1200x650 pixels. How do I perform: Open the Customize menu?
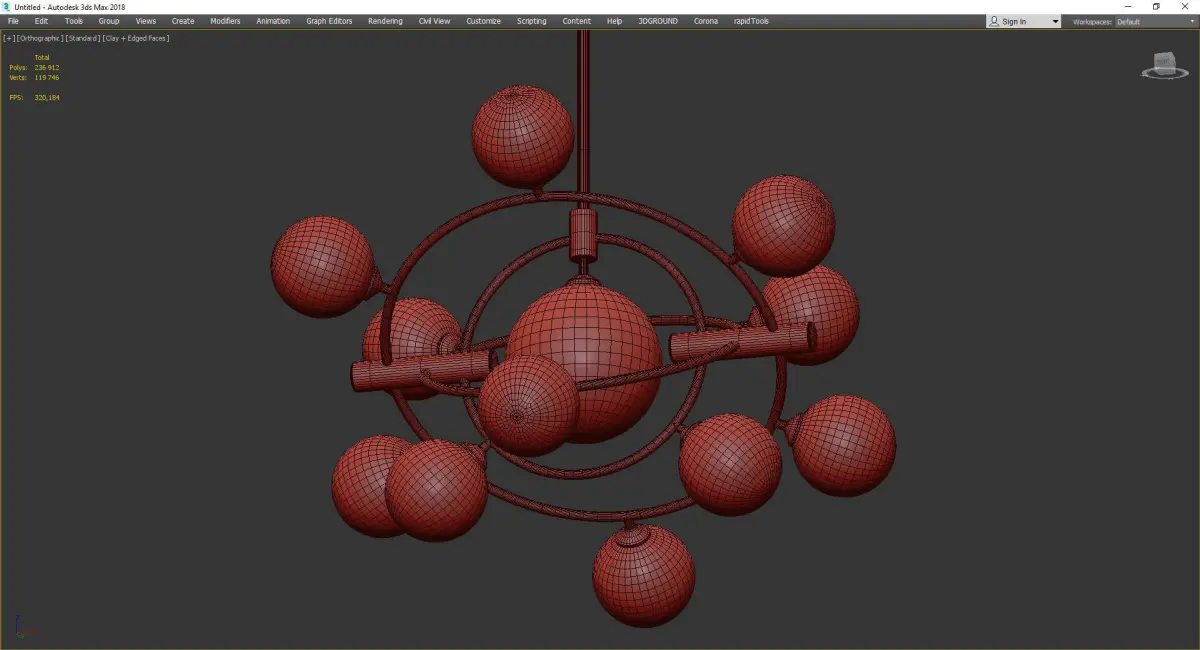483,21
